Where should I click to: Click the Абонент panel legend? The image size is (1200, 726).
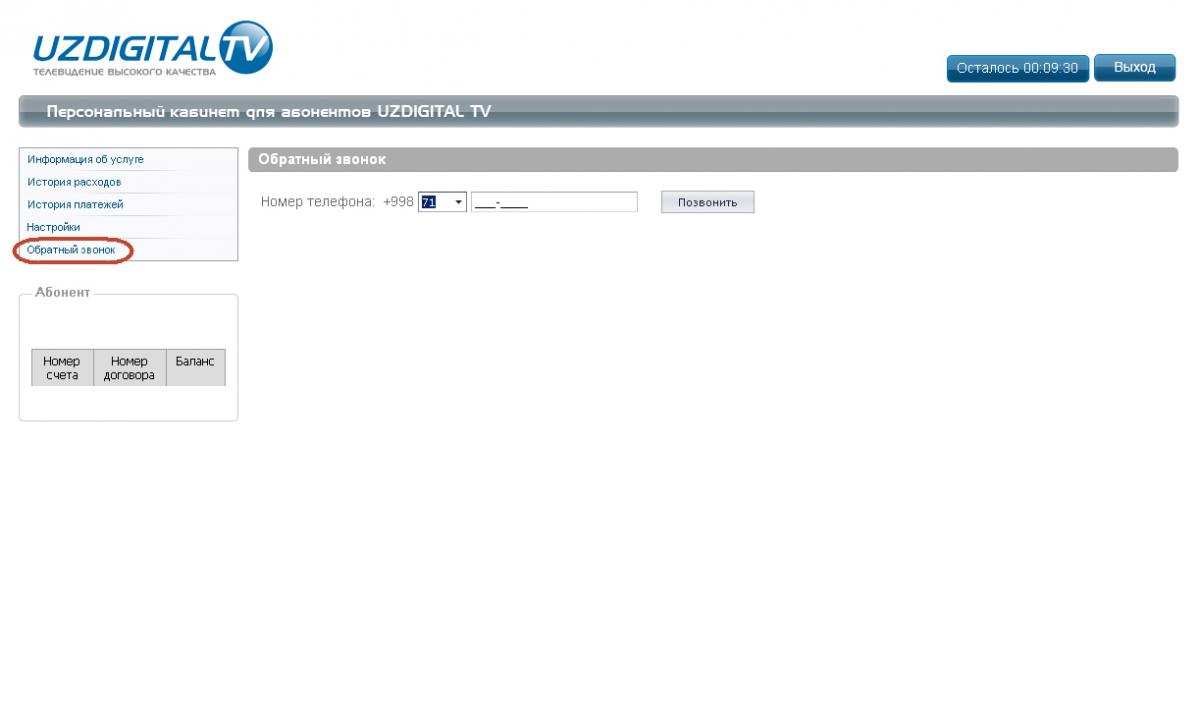(62, 292)
